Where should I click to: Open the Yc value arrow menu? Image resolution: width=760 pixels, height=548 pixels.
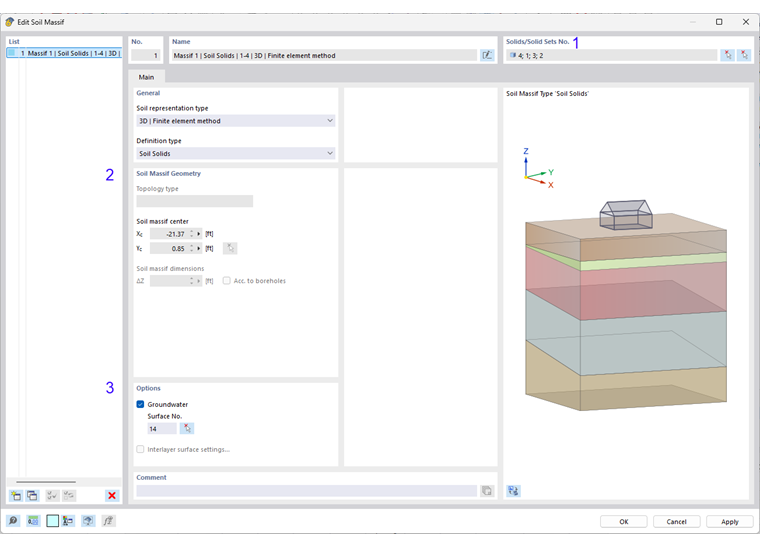(x=199, y=249)
